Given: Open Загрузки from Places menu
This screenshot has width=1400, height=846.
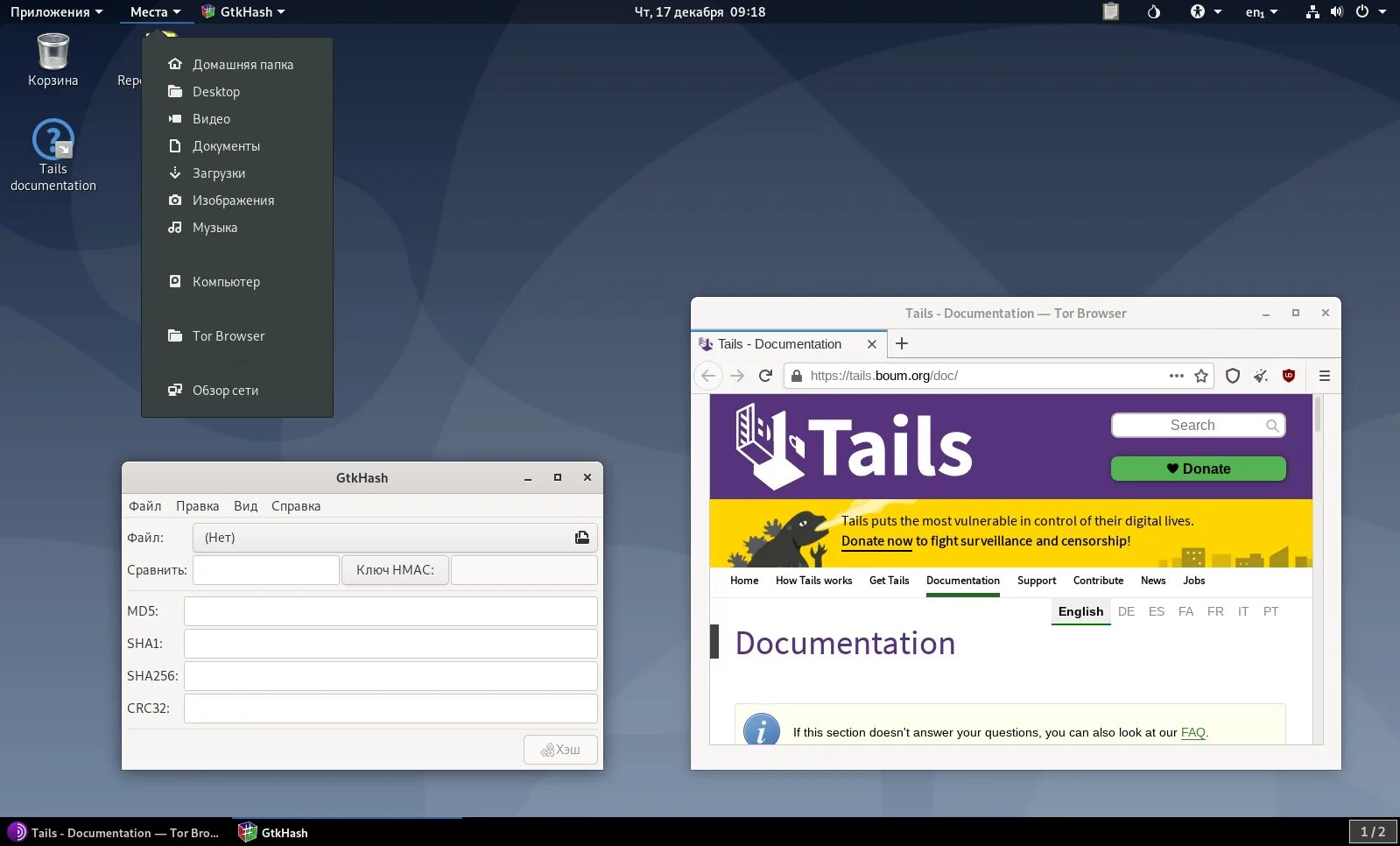Looking at the screenshot, I should pyautogui.click(x=237, y=173).
